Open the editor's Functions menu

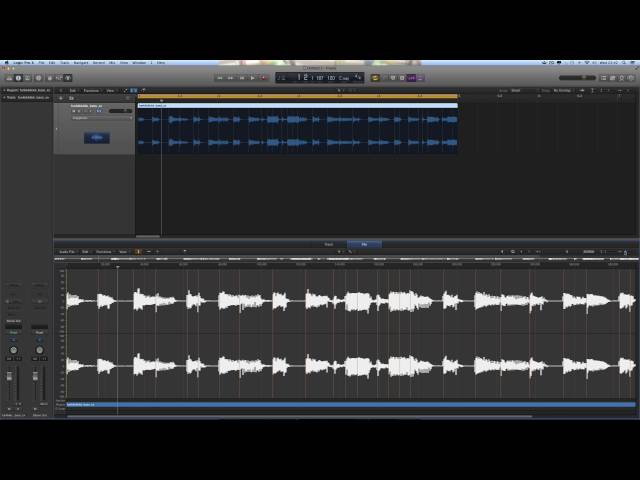coord(103,252)
